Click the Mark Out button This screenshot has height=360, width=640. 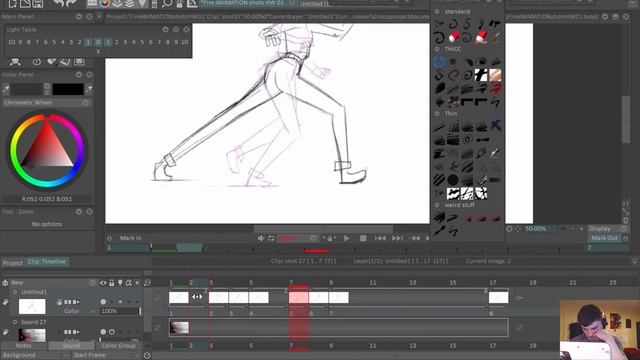click(604, 238)
